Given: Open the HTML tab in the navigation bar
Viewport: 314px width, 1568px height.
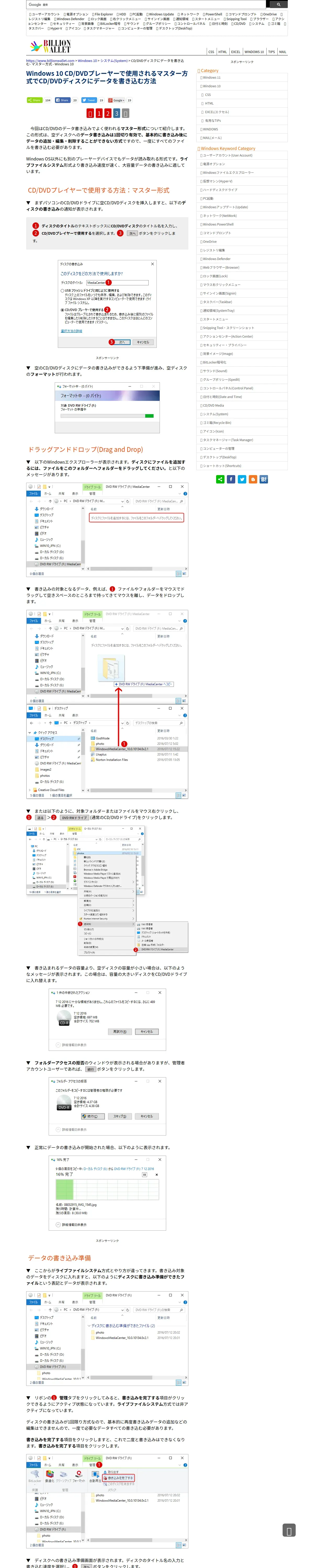Looking at the screenshot, I should point(222,52).
